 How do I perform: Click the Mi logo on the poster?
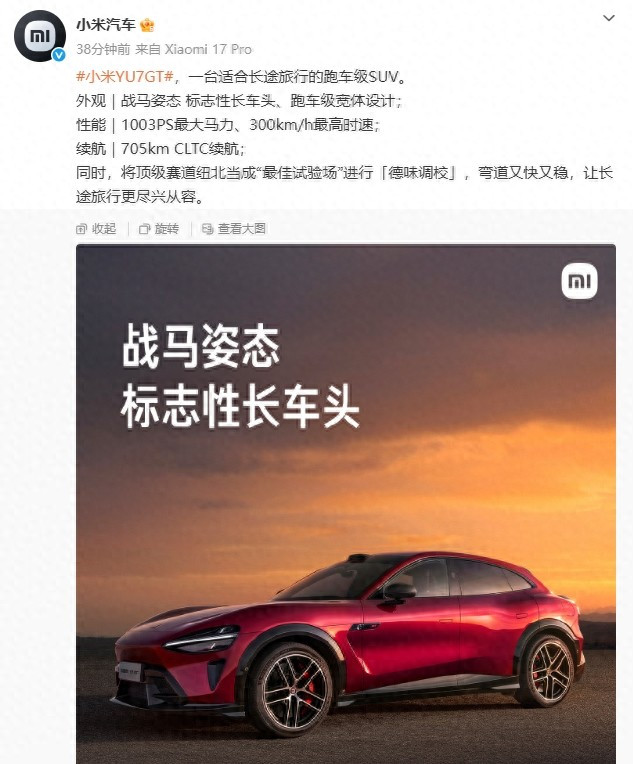pos(579,281)
